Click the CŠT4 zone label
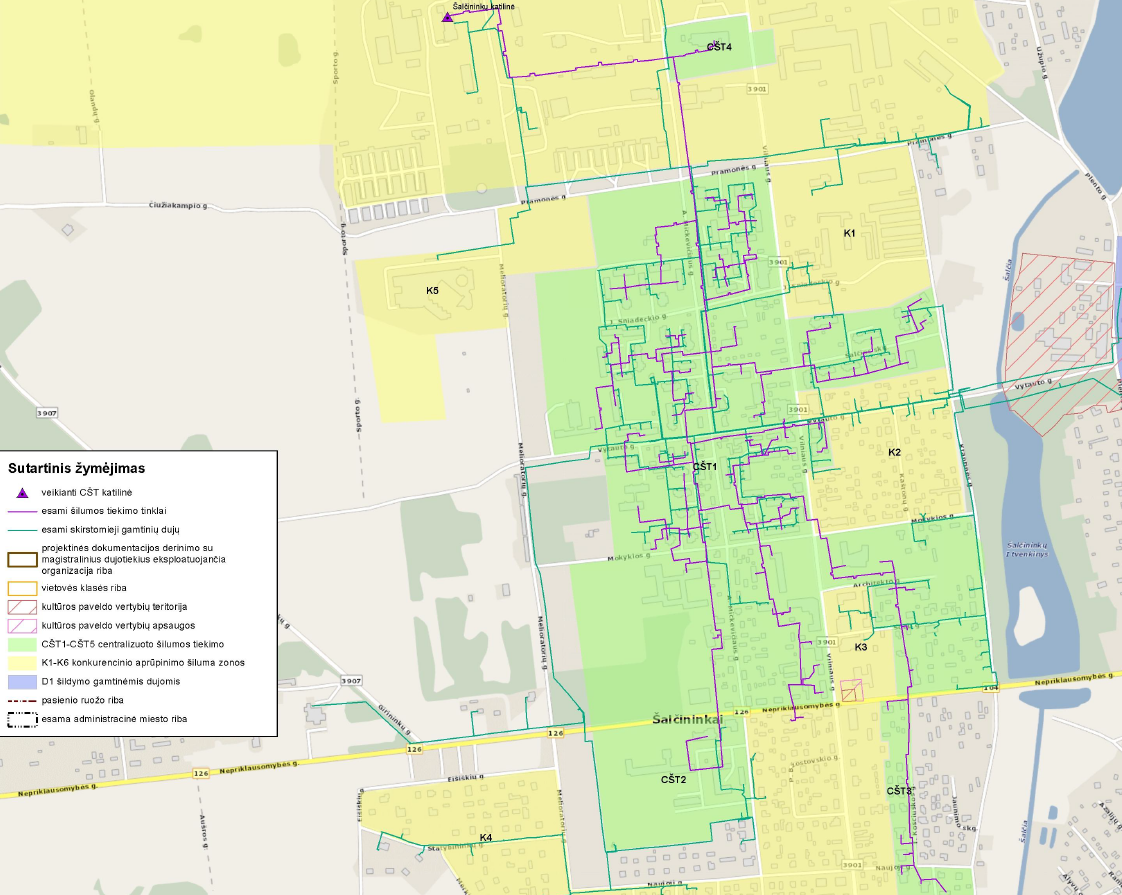1122x895 pixels. pos(719,47)
